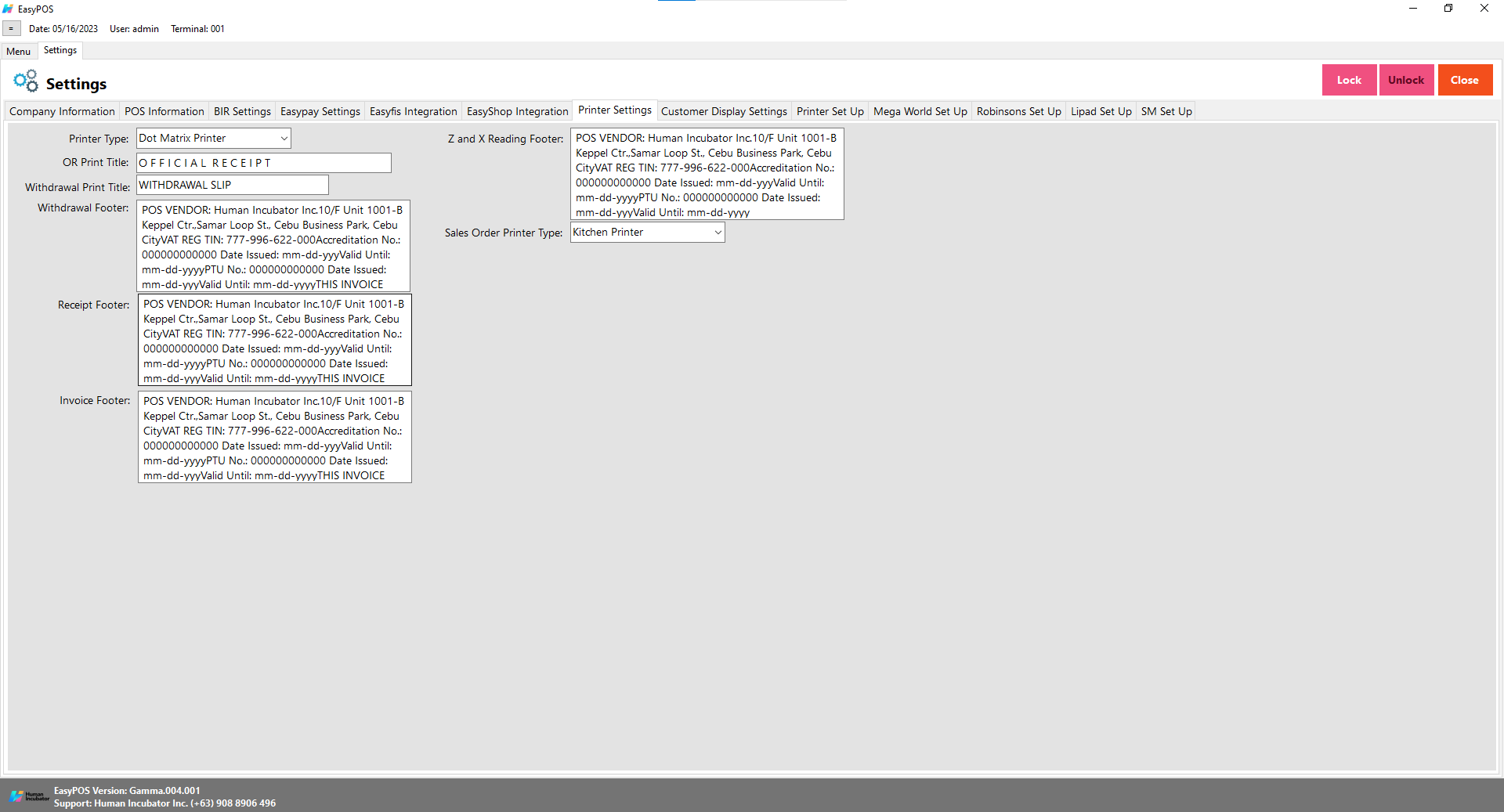Click the hamburger menu toggle icon
This screenshot has width=1504, height=812.
[x=11, y=29]
